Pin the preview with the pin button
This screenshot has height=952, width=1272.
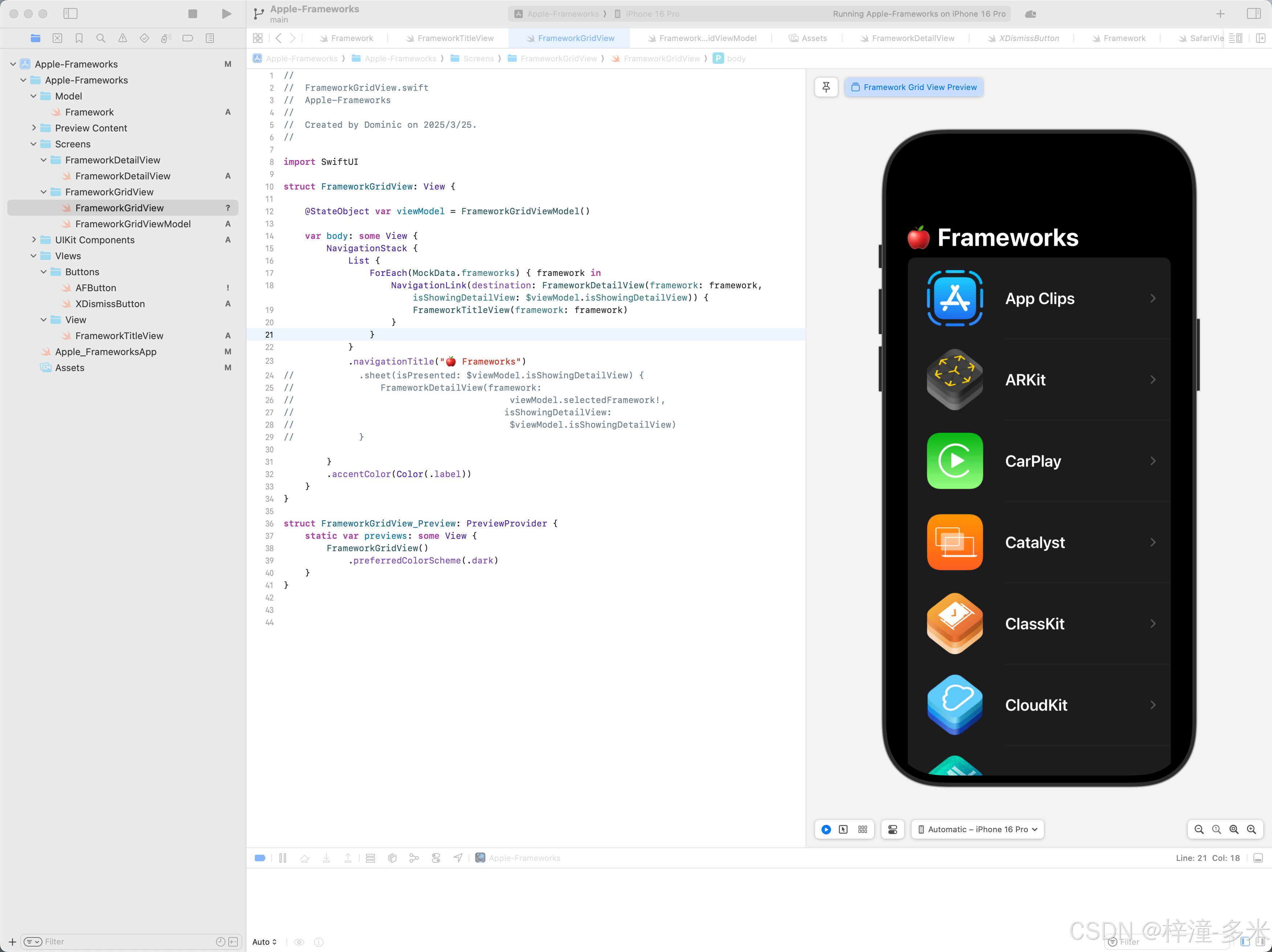tap(826, 88)
